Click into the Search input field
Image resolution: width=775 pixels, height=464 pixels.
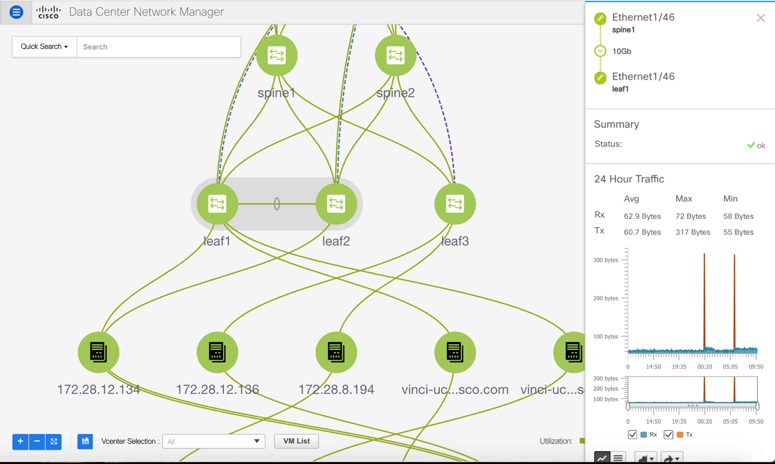158,47
